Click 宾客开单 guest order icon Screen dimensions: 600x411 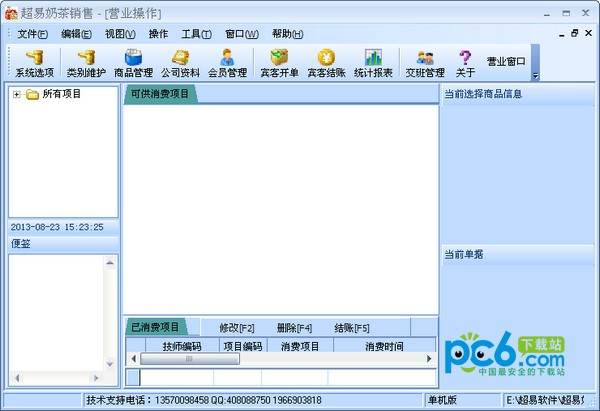[279, 64]
